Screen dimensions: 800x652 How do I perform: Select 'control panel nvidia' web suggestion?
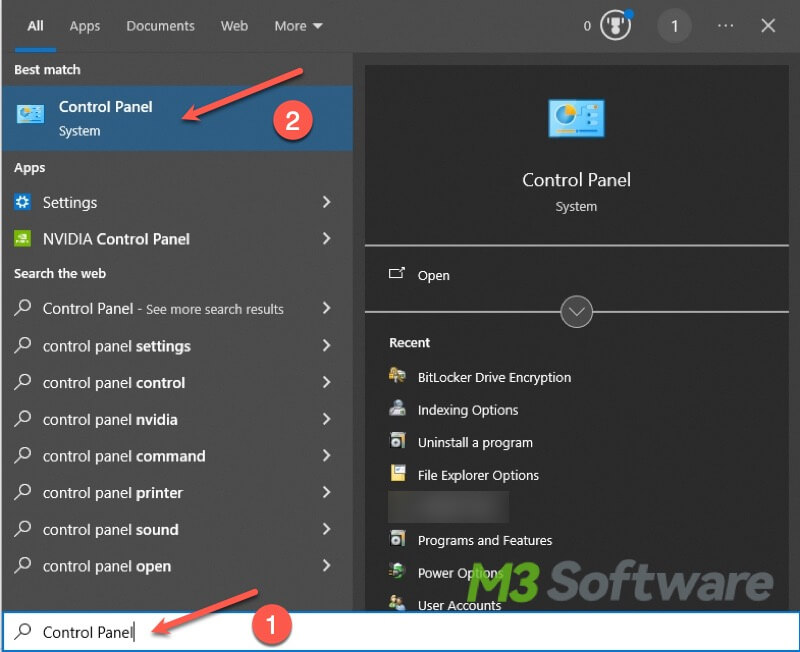coord(177,419)
